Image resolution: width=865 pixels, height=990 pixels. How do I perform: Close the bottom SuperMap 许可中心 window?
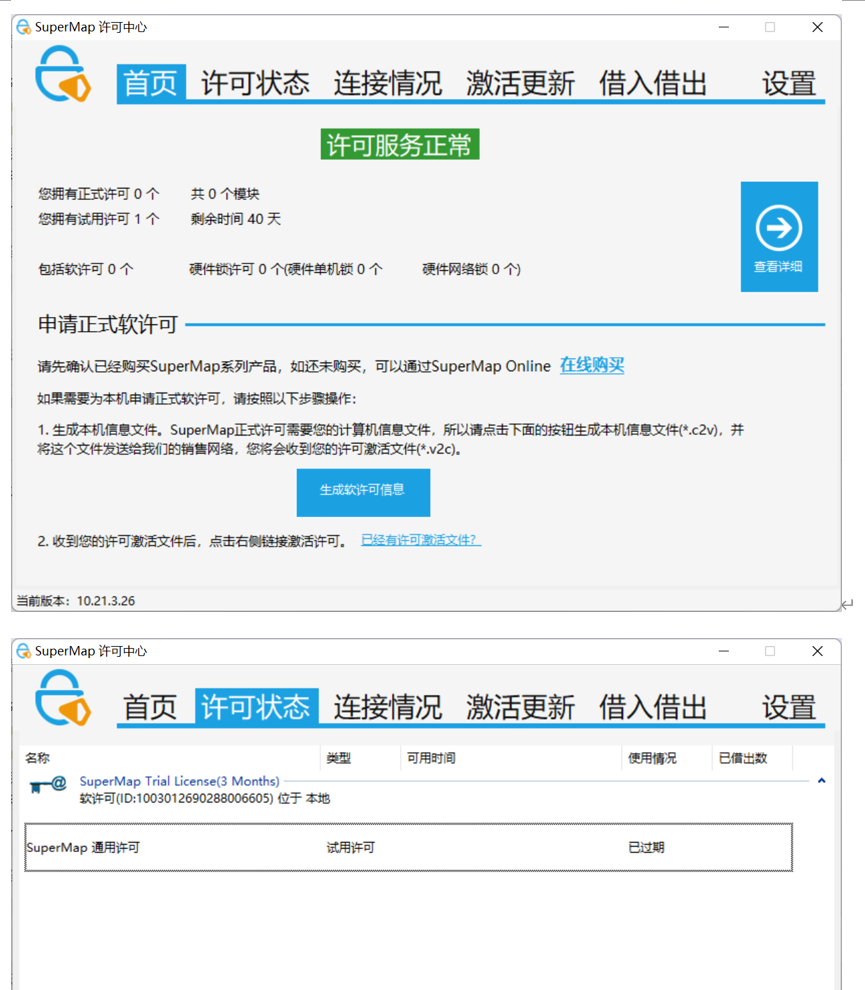(x=818, y=651)
